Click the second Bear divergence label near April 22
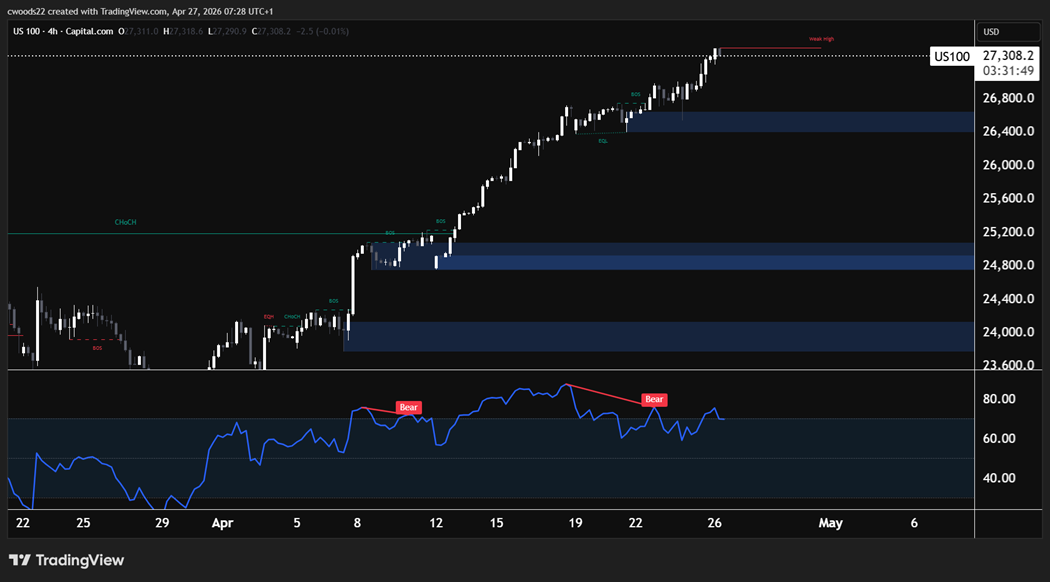1050x582 pixels. click(x=654, y=399)
